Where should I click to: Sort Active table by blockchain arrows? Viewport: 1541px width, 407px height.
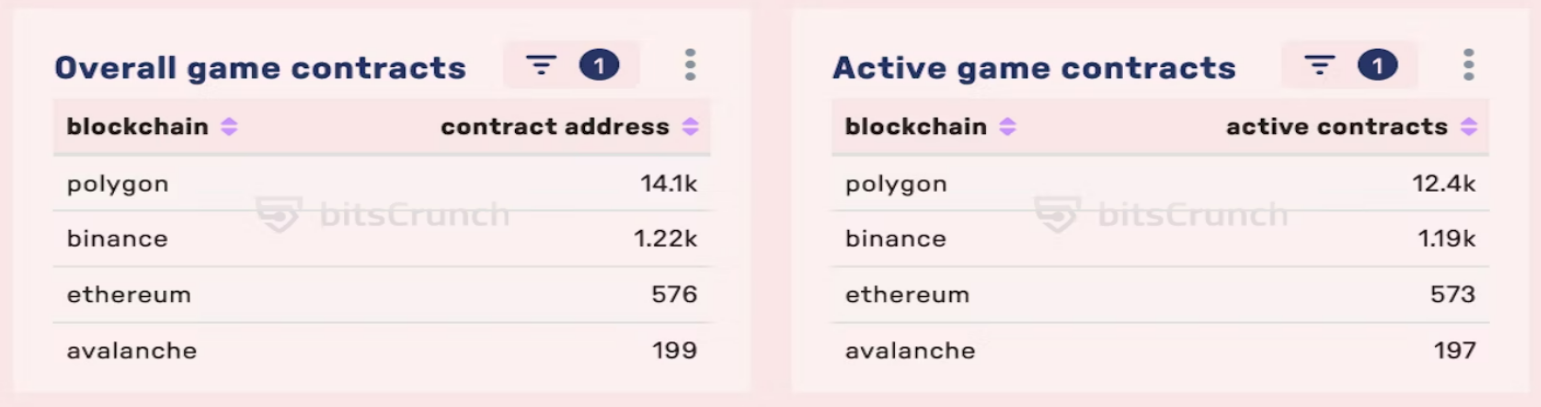pos(1007,127)
